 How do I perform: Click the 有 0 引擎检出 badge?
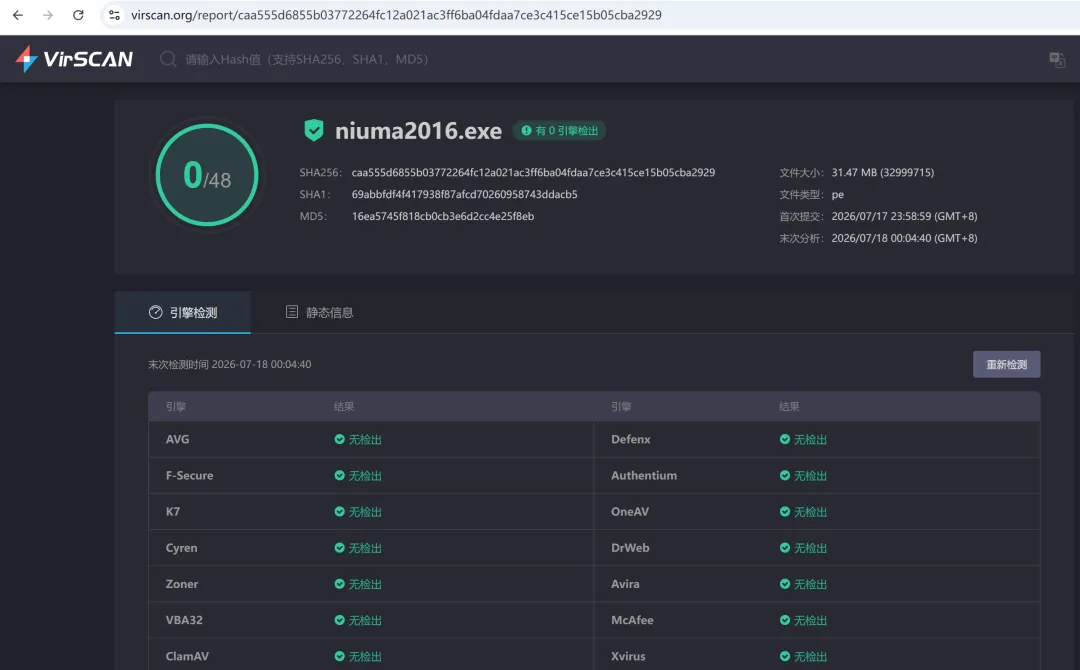559,131
